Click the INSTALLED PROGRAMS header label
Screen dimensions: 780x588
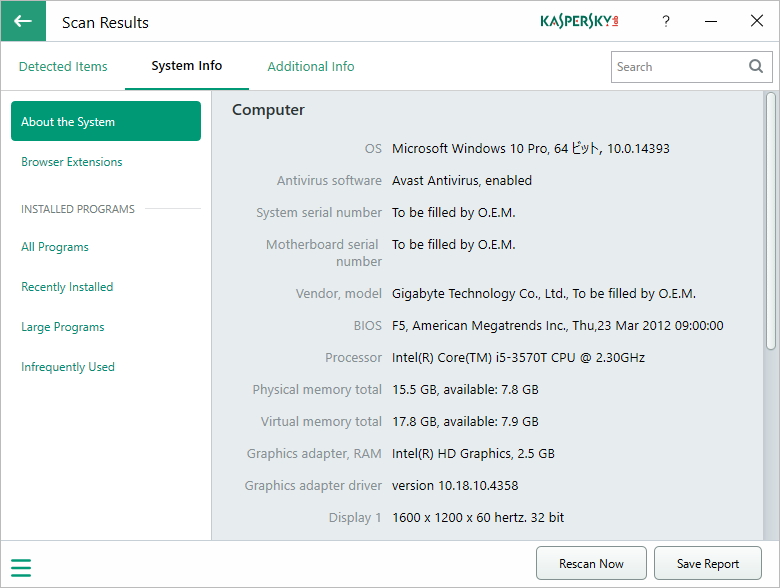[78, 209]
